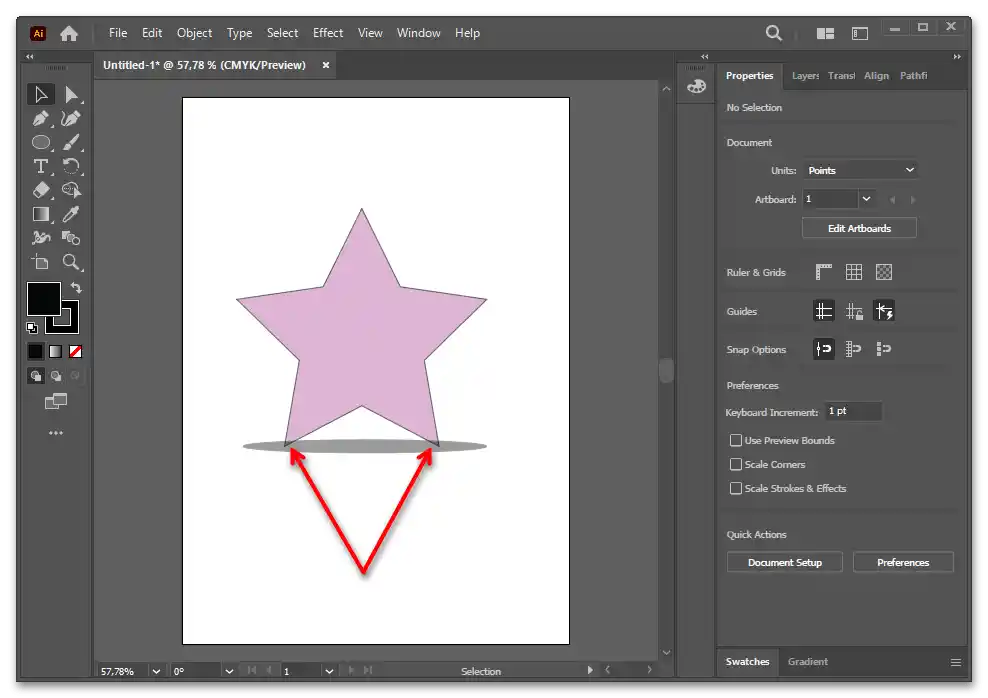Click the Lock Guides icon

click(x=854, y=312)
